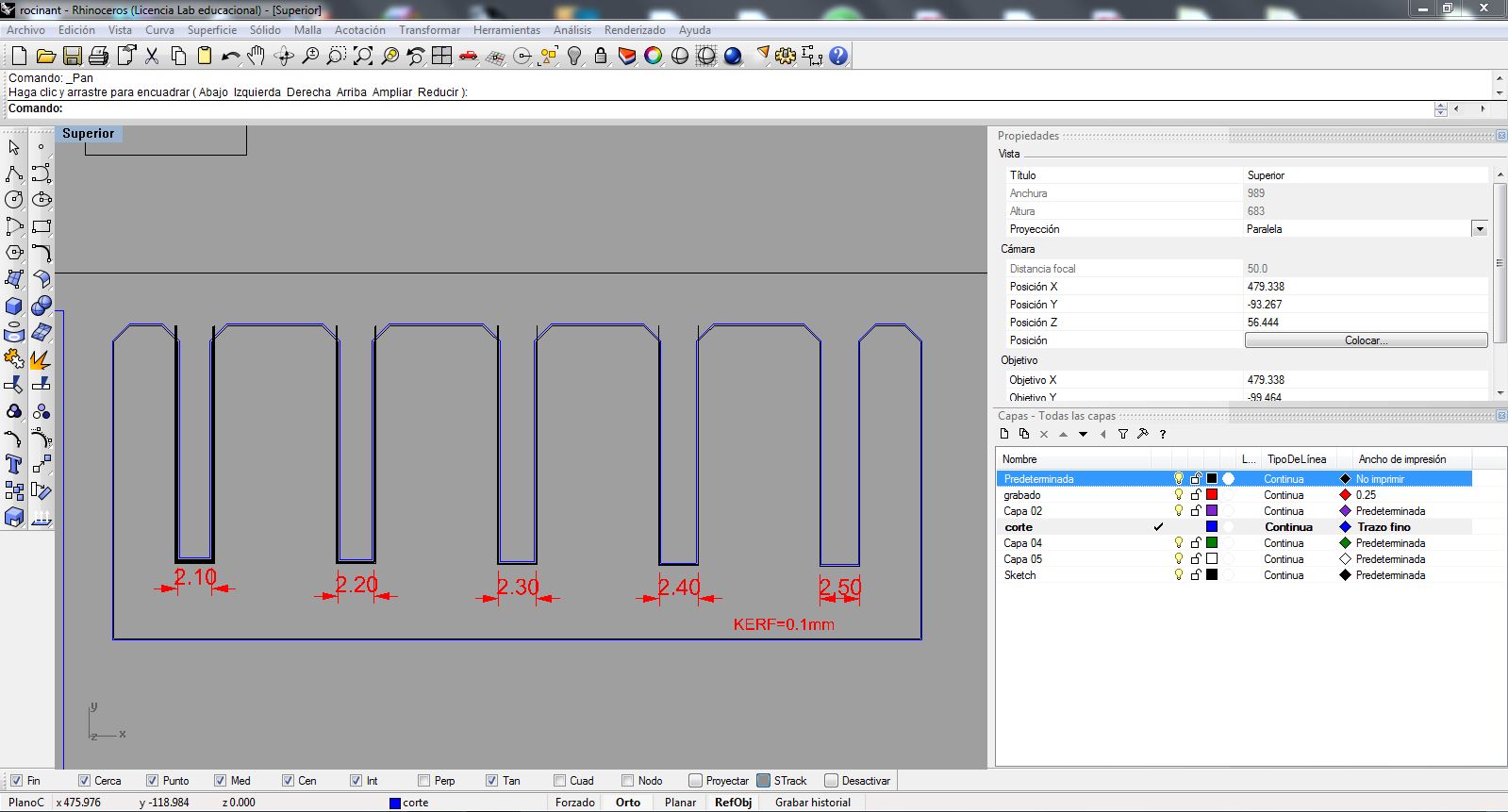
Task: Click the hammer tools icon in Capas panel
Action: coord(1142,434)
